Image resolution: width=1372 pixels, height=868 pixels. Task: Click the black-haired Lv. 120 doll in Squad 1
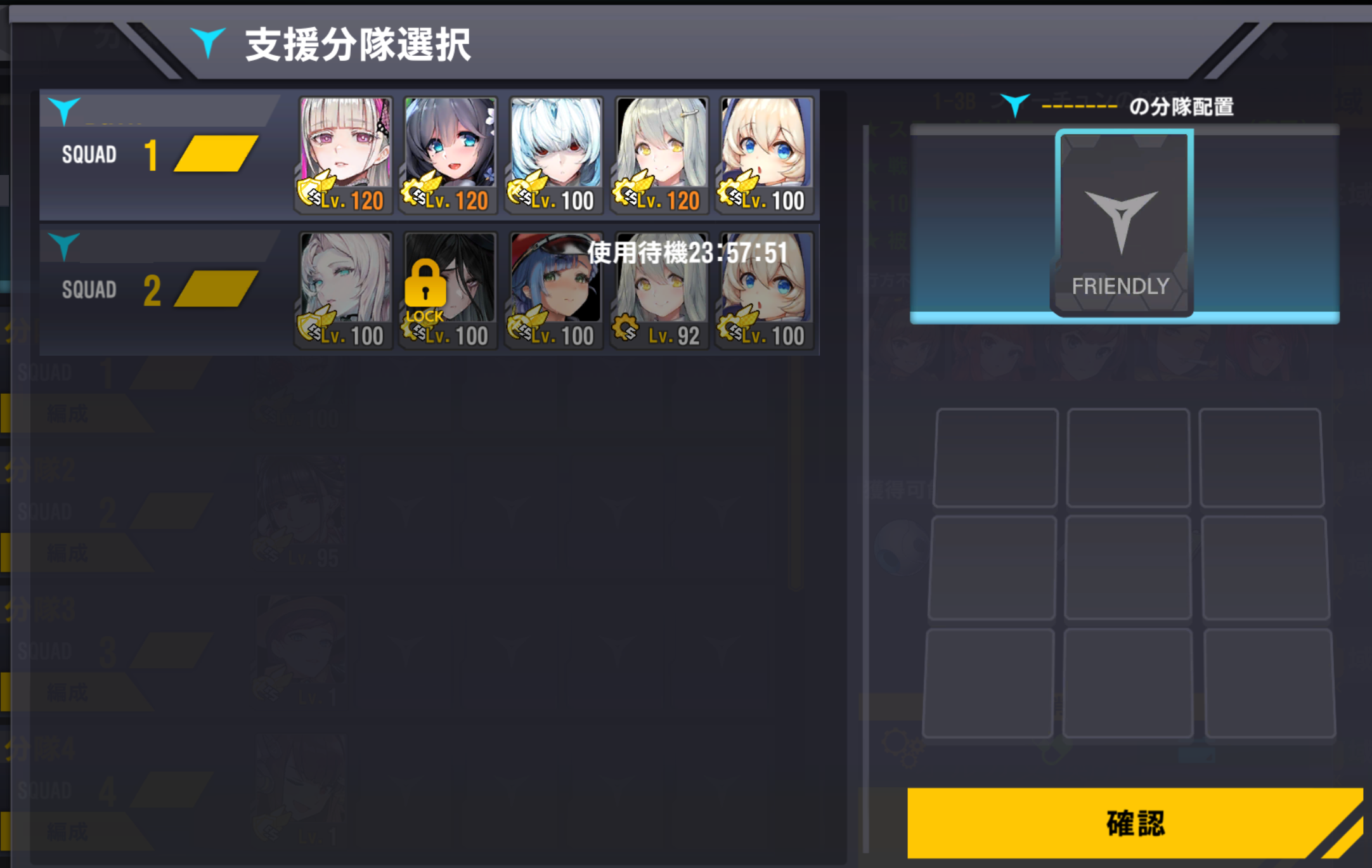(450, 155)
